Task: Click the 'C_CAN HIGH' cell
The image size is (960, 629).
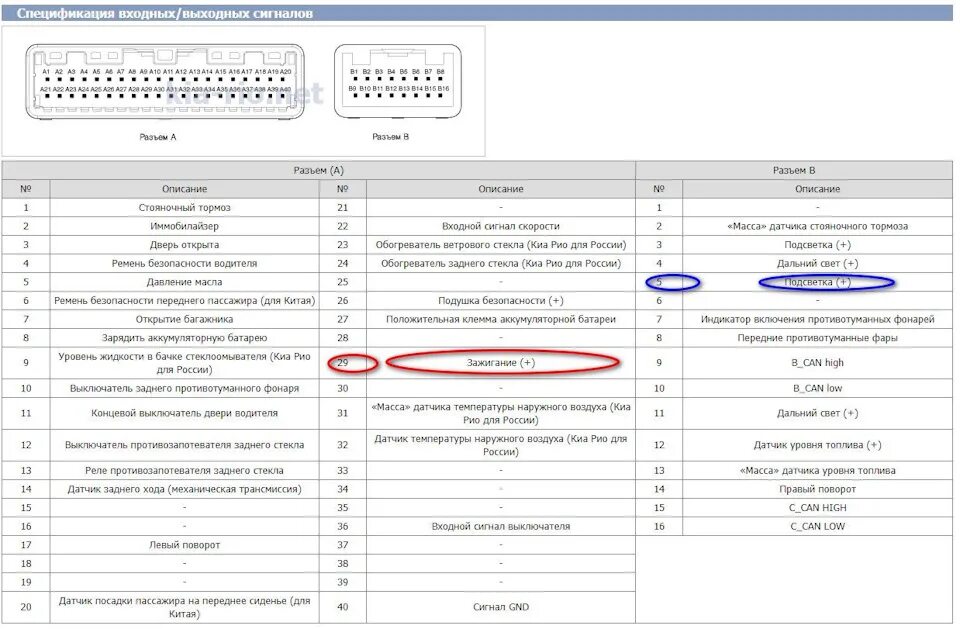Action: 817,508
